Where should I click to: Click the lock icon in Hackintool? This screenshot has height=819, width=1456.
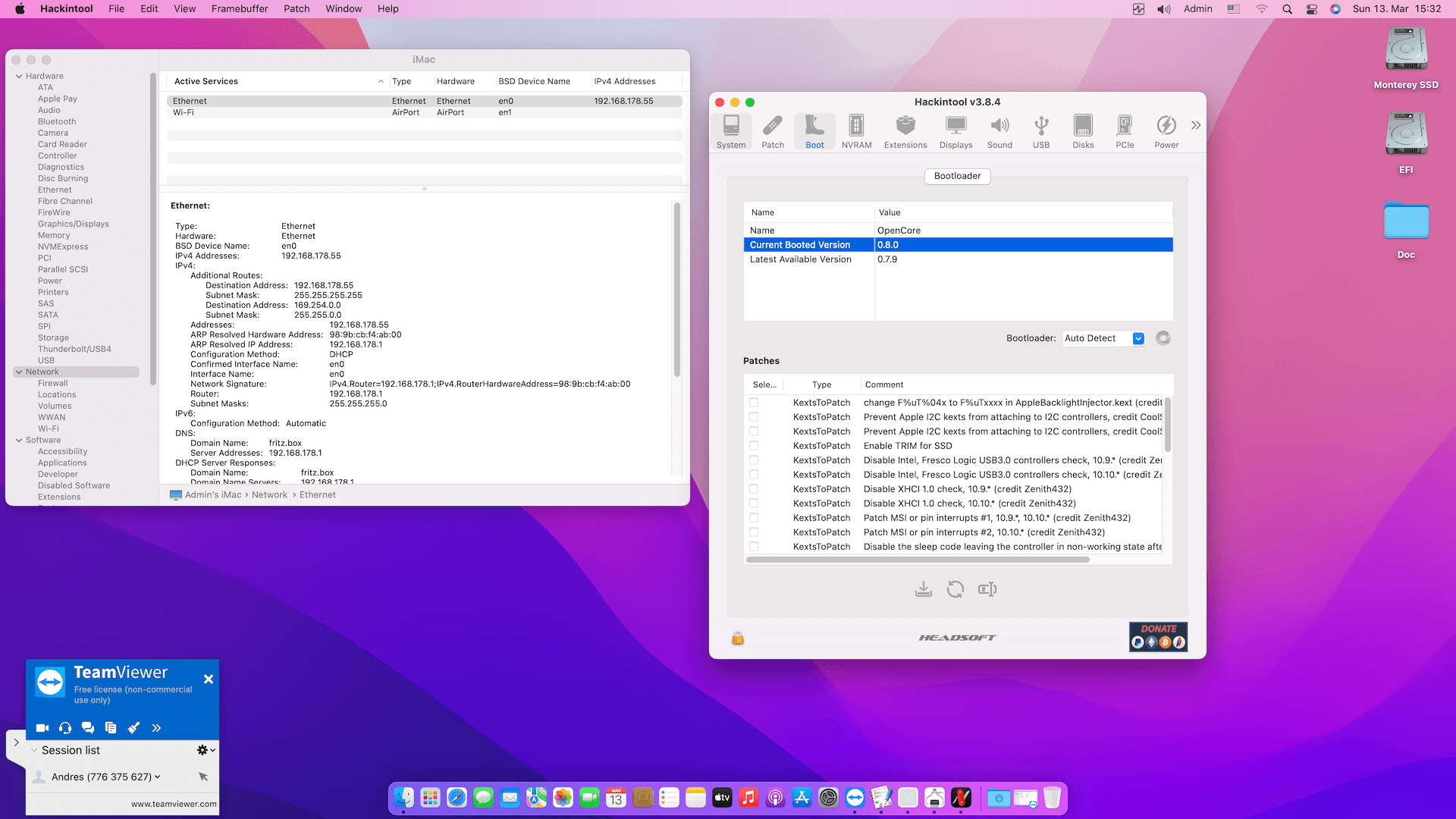pos(737,639)
